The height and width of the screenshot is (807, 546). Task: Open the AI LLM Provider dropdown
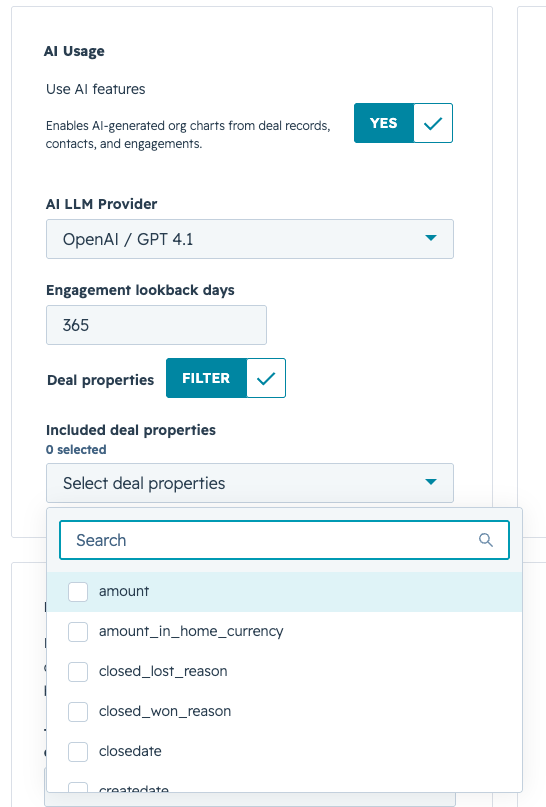[250, 239]
